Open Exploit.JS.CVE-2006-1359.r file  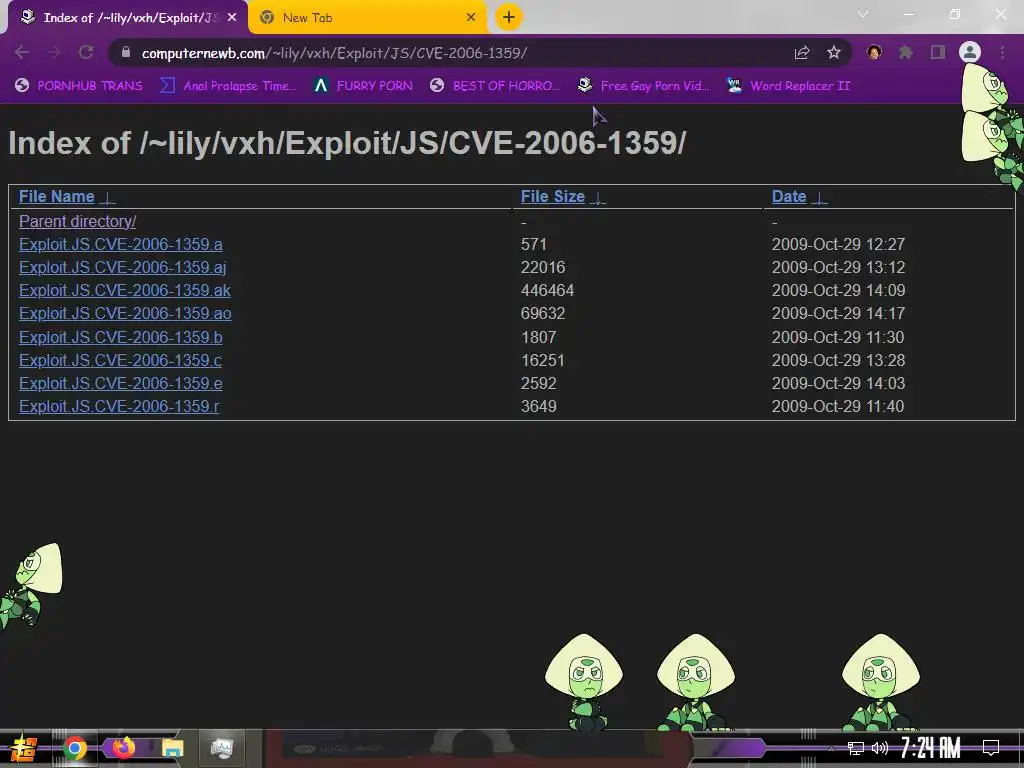120,406
